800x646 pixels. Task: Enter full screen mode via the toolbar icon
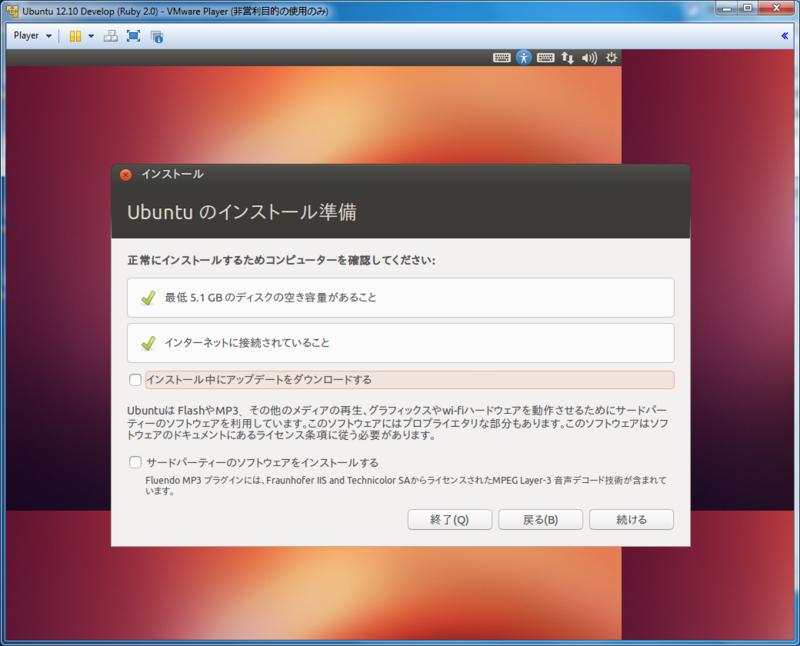click(x=134, y=36)
